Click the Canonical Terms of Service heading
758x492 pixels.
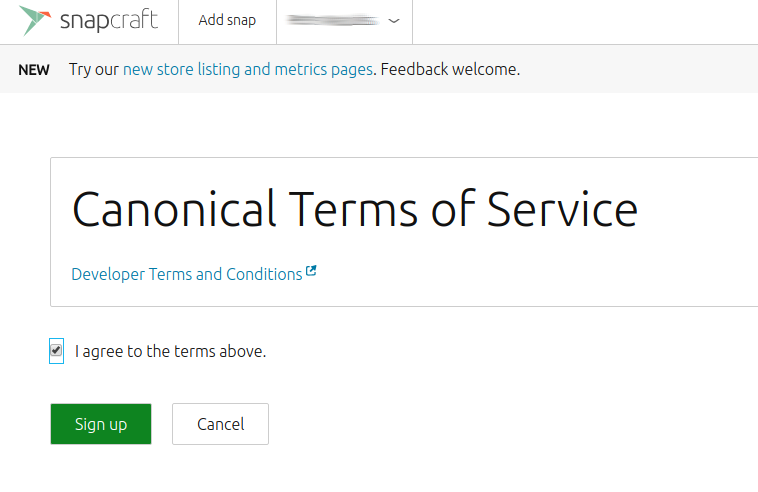click(x=355, y=209)
